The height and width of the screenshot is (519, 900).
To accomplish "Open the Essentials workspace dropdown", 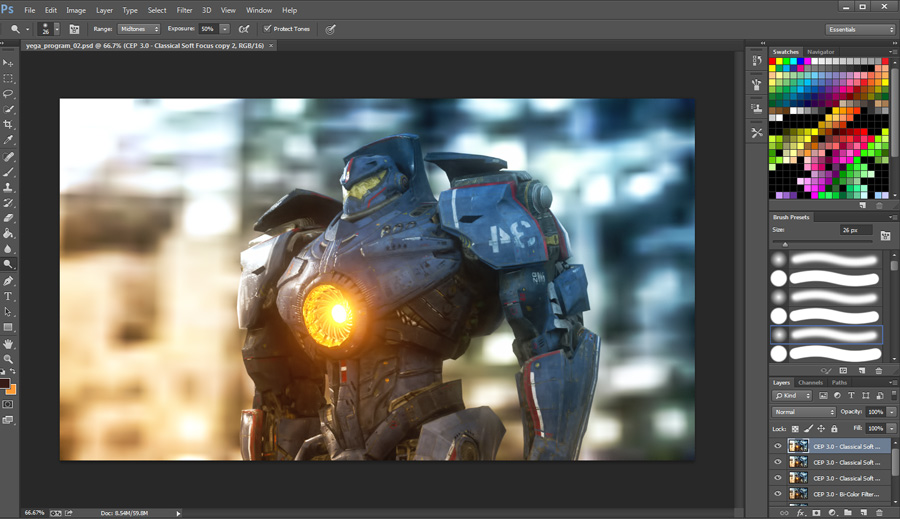I will [860, 29].
